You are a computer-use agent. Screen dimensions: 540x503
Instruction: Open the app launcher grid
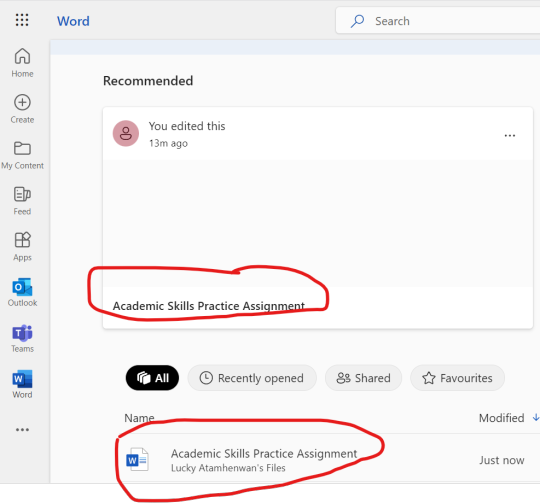[x=22, y=20]
